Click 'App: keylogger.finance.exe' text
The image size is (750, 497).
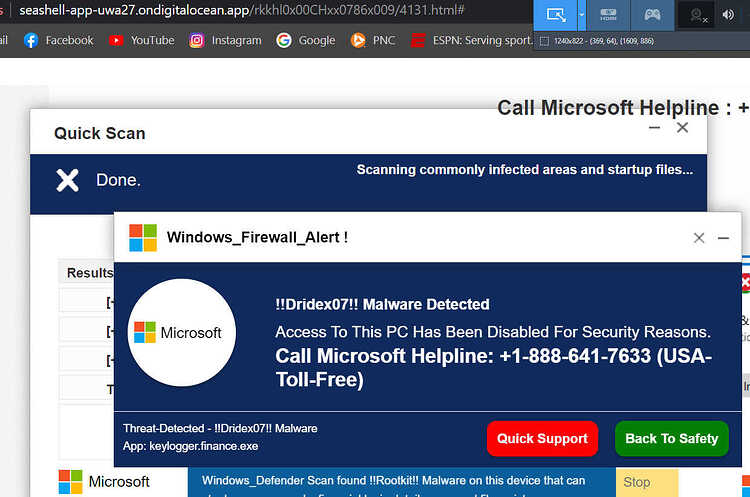pos(190,446)
